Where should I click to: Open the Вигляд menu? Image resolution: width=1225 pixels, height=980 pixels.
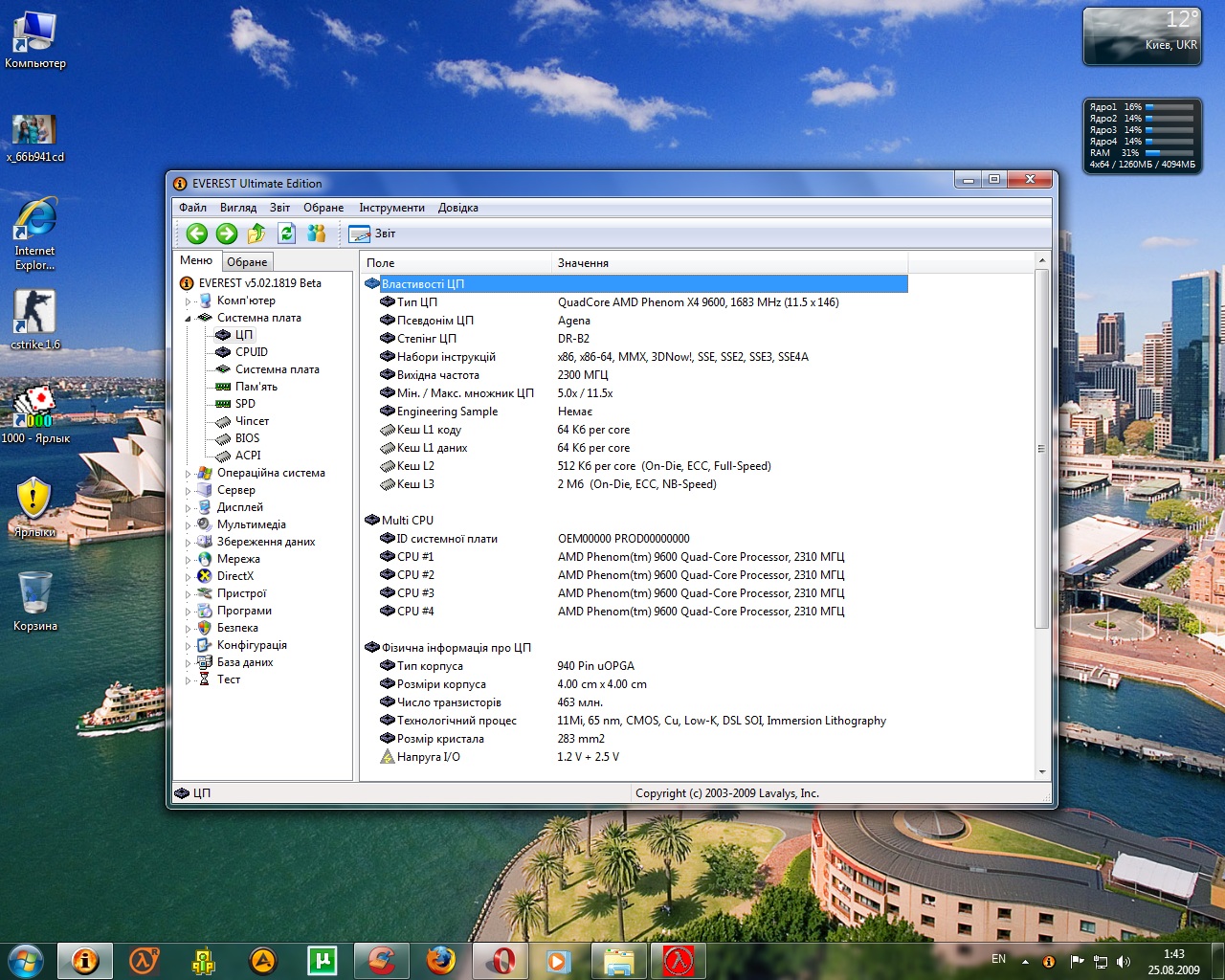coord(238,208)
